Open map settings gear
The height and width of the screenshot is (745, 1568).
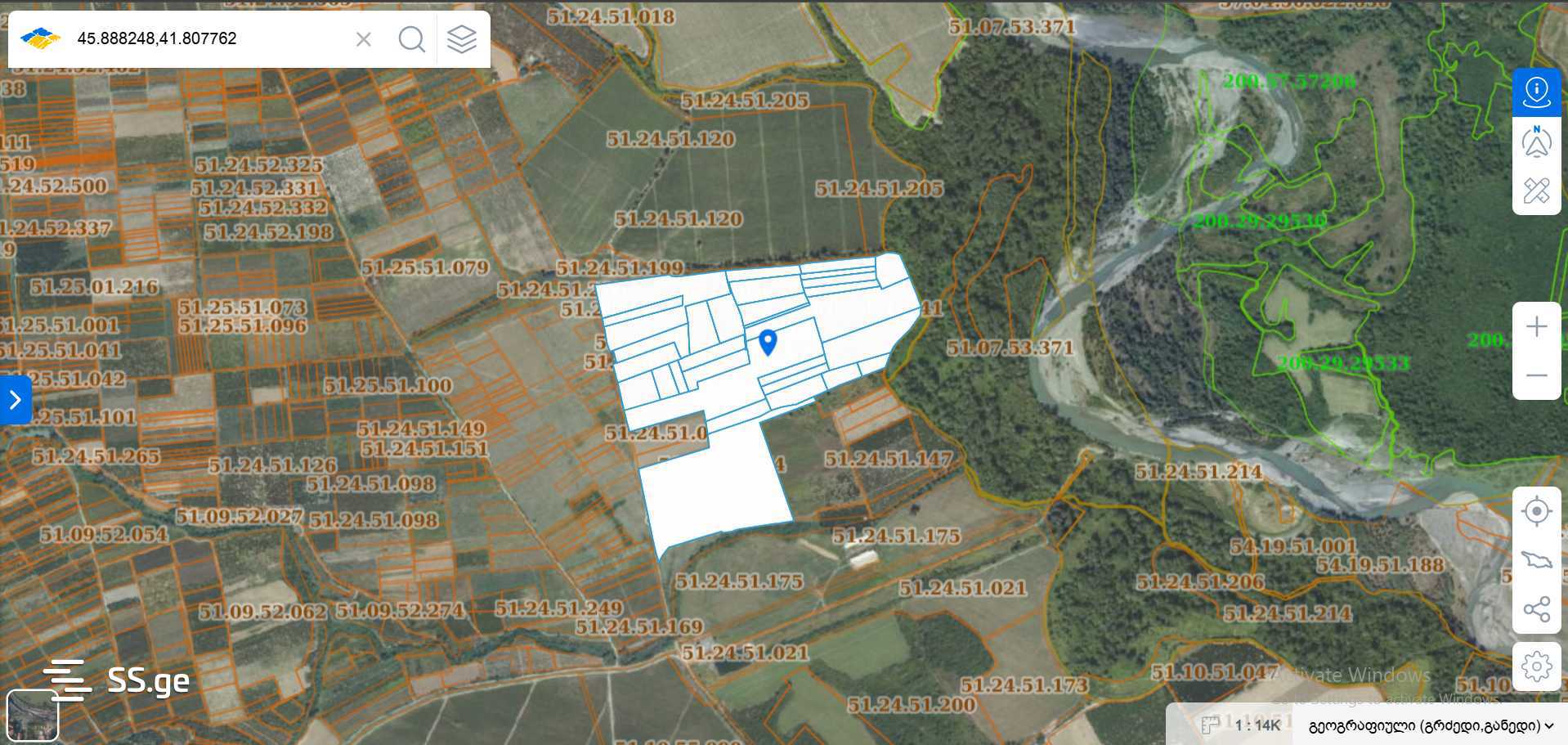click(x=1536, y=666)
